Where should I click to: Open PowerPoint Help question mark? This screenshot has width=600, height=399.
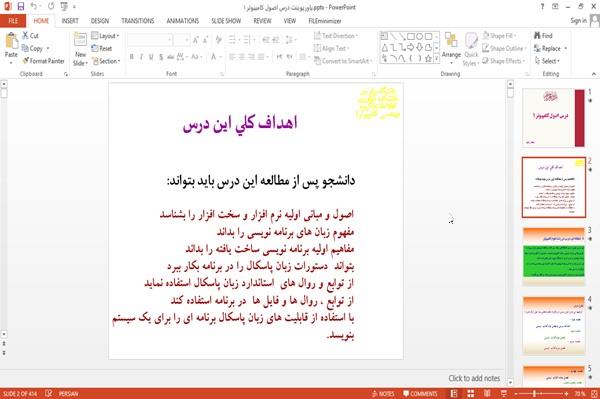(x=542, y=7)
